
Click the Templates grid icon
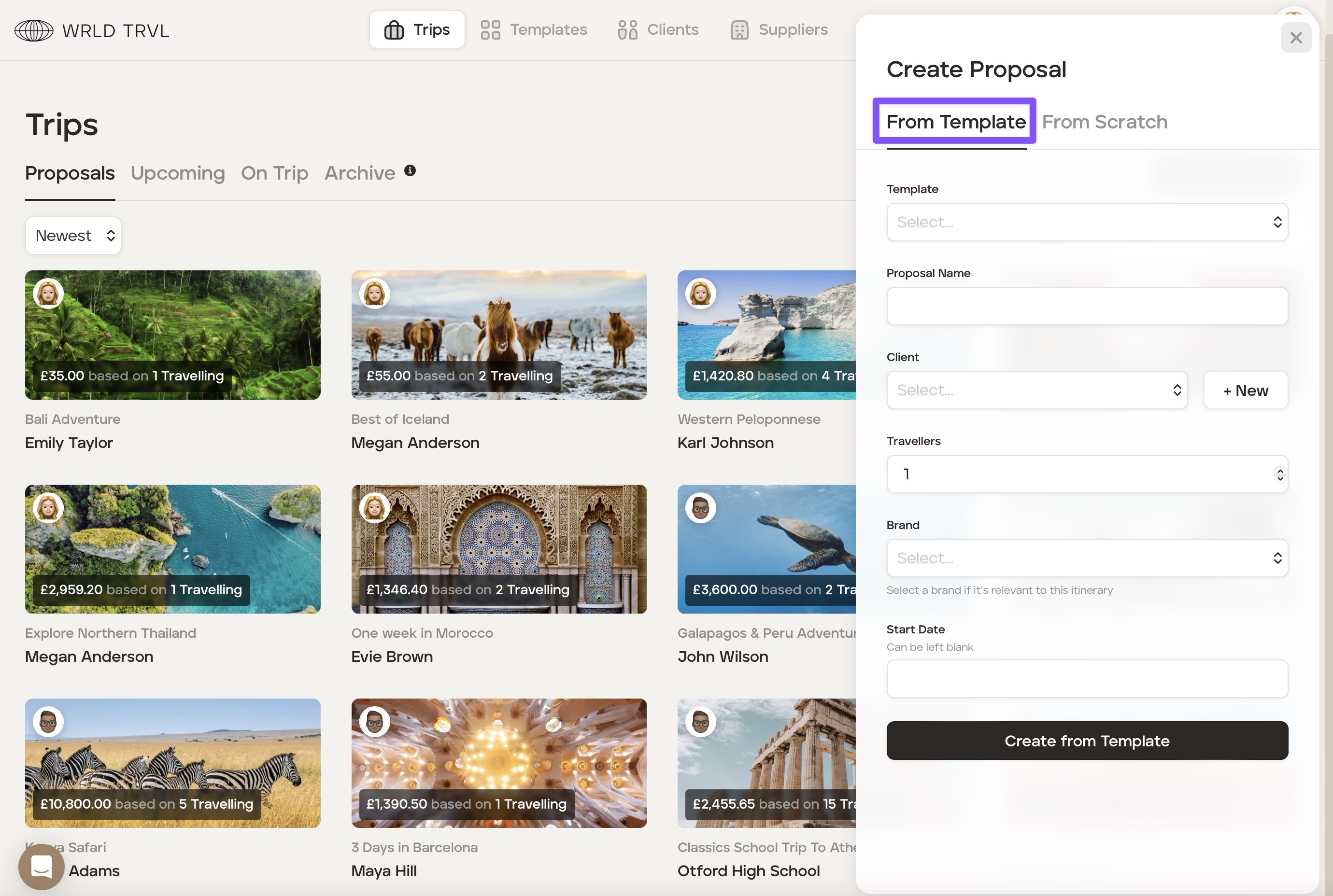490,30
